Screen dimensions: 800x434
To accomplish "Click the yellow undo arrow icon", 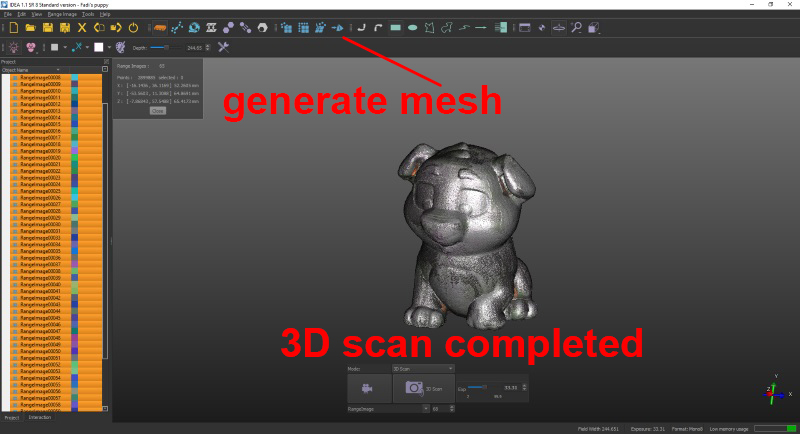I will coord(99,28).
